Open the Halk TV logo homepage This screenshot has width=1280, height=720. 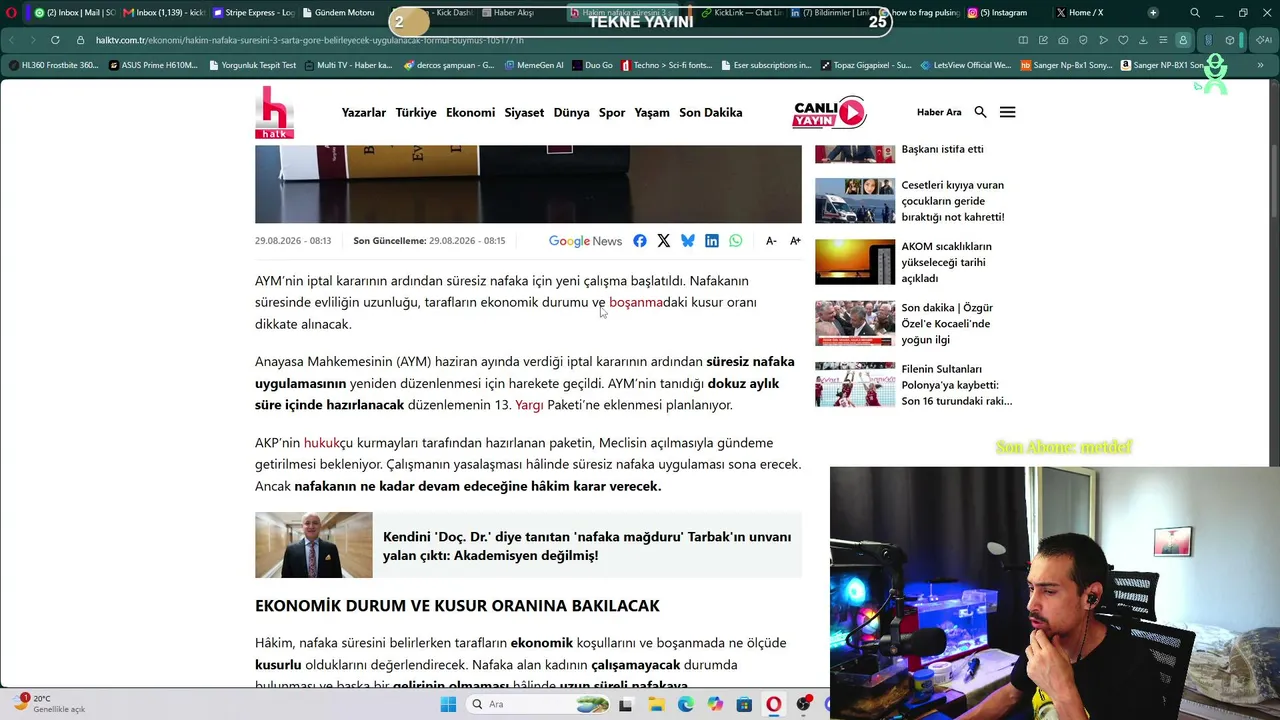pyautogui.click(x=274, y=112)
